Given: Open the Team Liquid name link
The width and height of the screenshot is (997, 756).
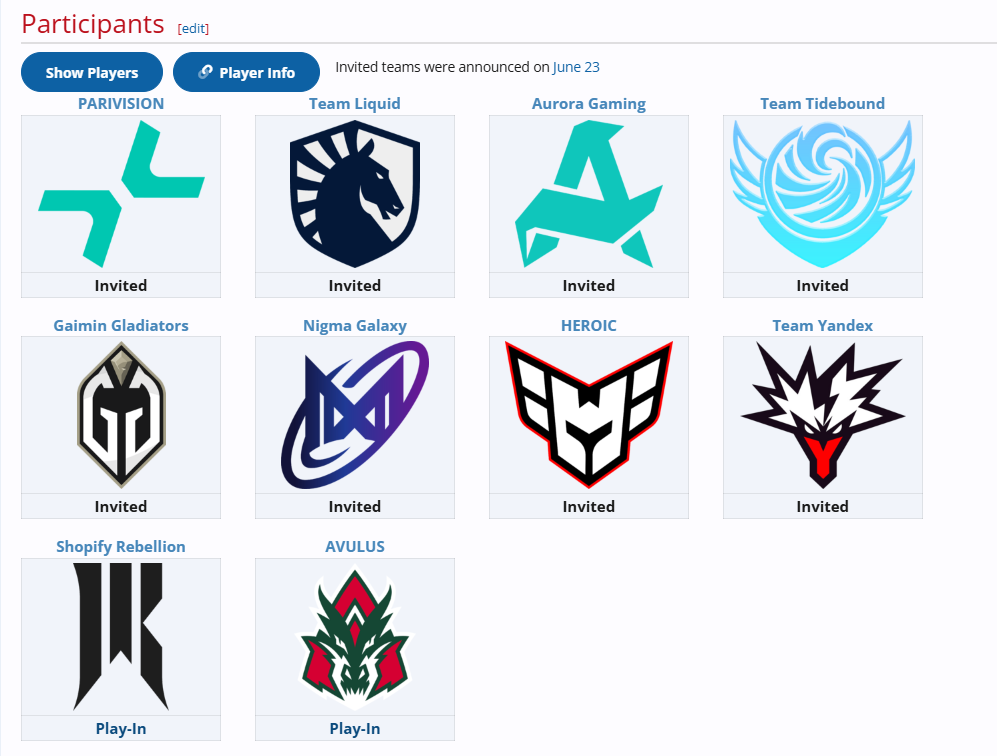Looking at the screenshot, I should [x=355, y=104].
